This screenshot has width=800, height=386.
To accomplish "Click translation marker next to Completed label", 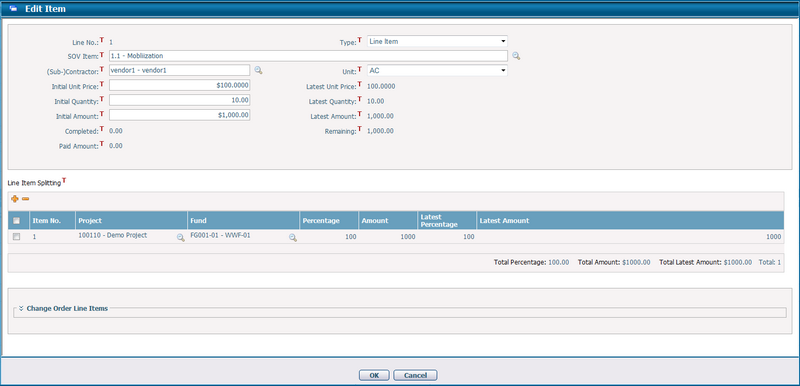I will [x=102, y=128].
